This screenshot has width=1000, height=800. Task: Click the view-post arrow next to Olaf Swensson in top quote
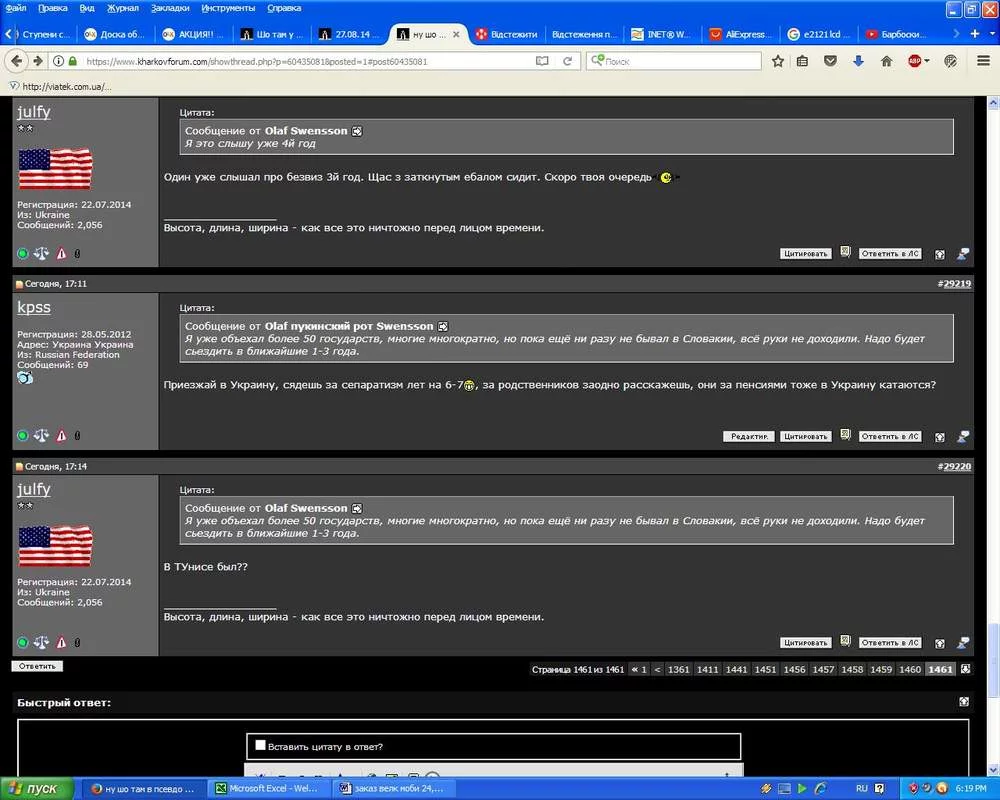357,131
